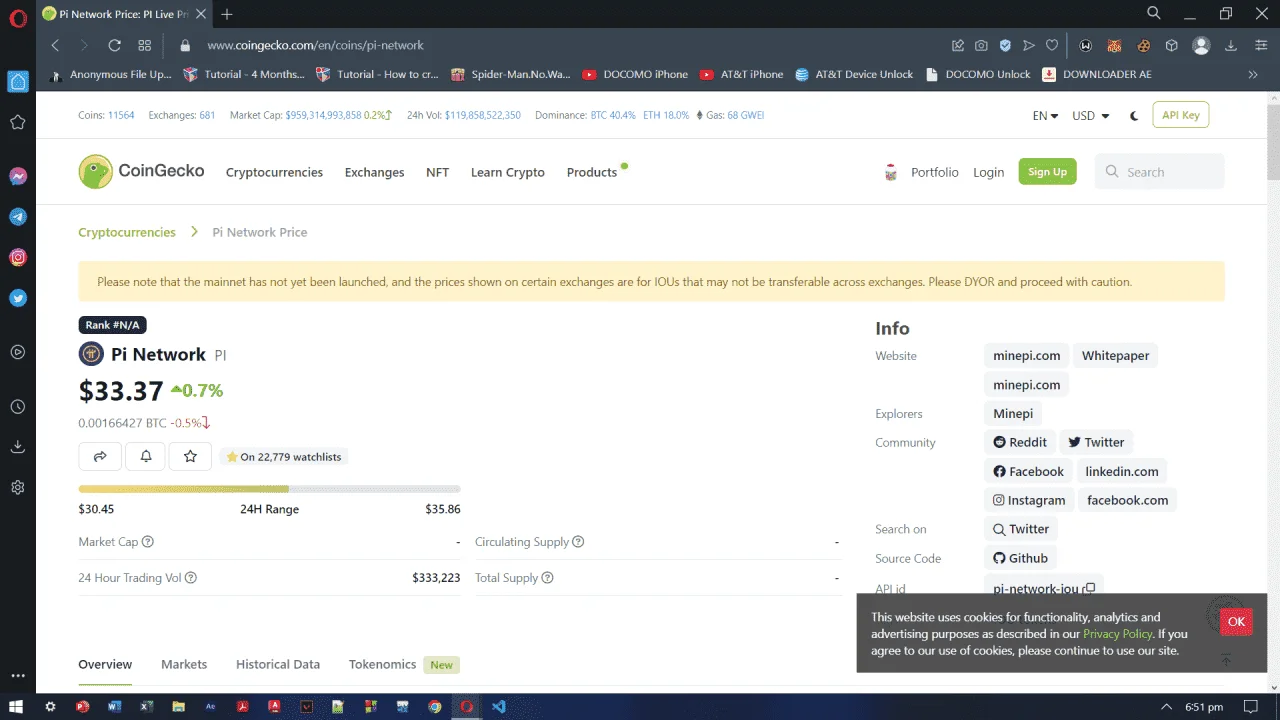Open Windows Start menu

17,706
